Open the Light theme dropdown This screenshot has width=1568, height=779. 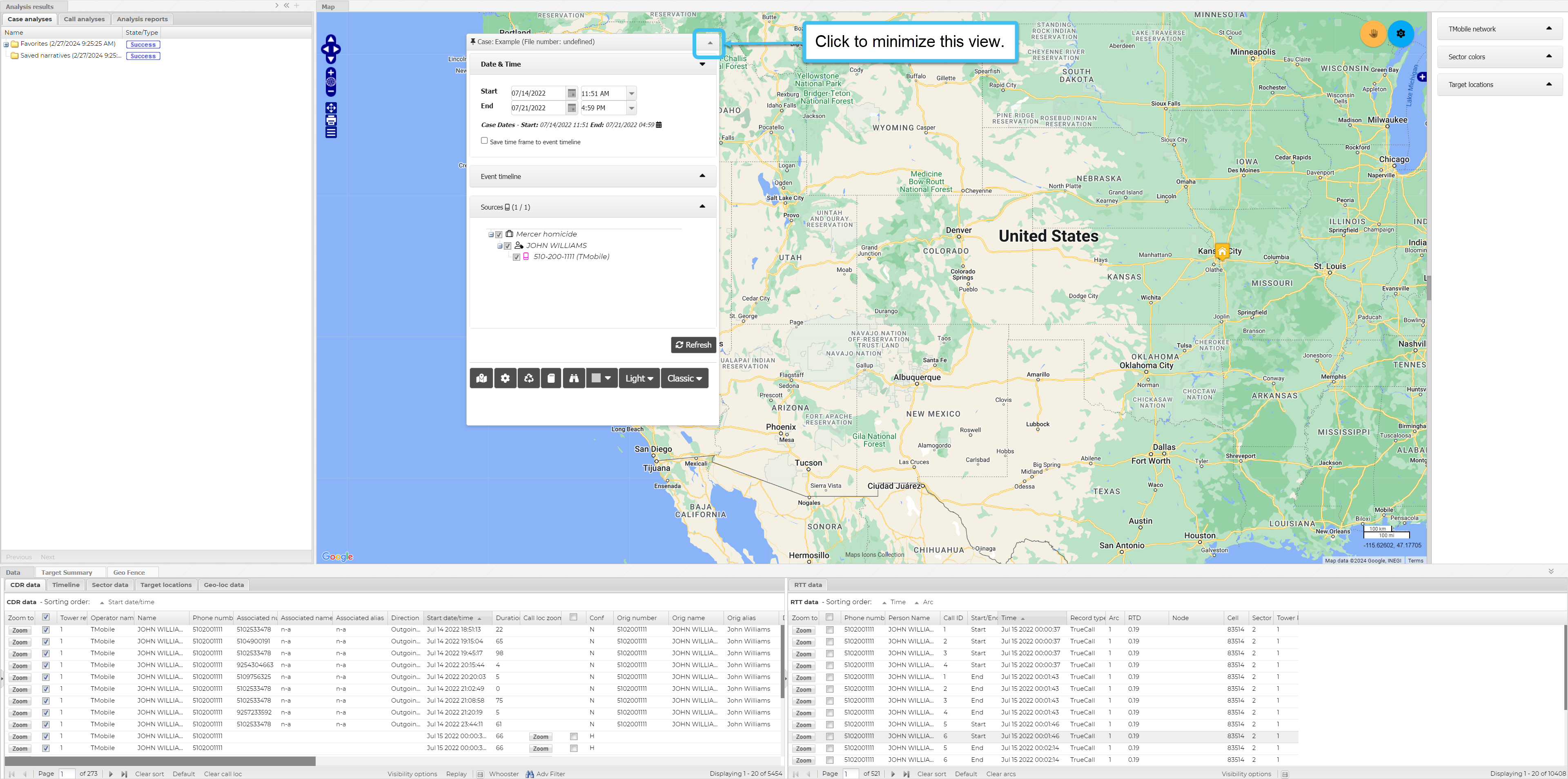click(639, 378)
